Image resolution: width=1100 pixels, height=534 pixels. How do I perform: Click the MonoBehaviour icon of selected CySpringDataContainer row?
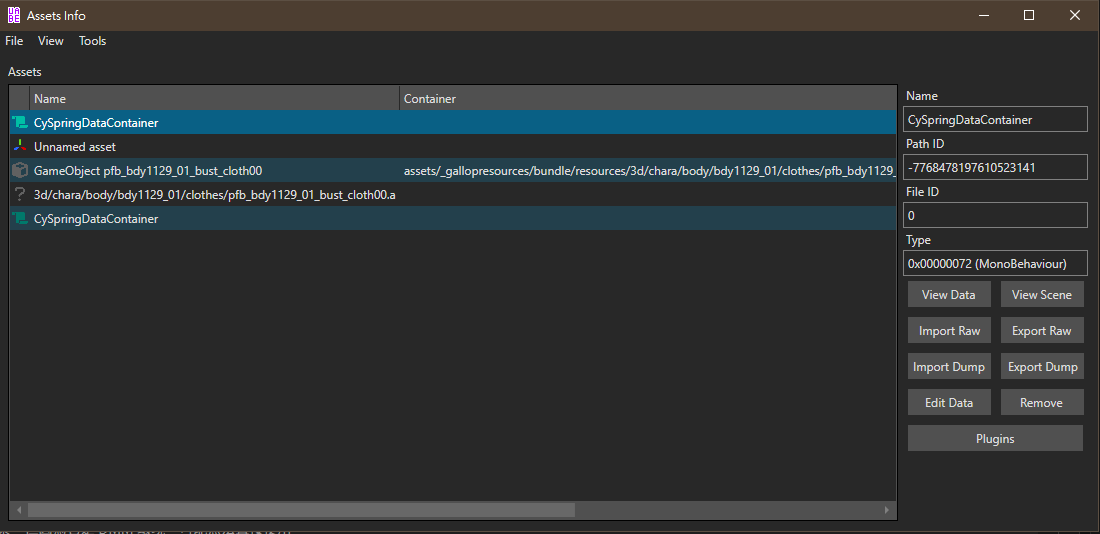20,123
